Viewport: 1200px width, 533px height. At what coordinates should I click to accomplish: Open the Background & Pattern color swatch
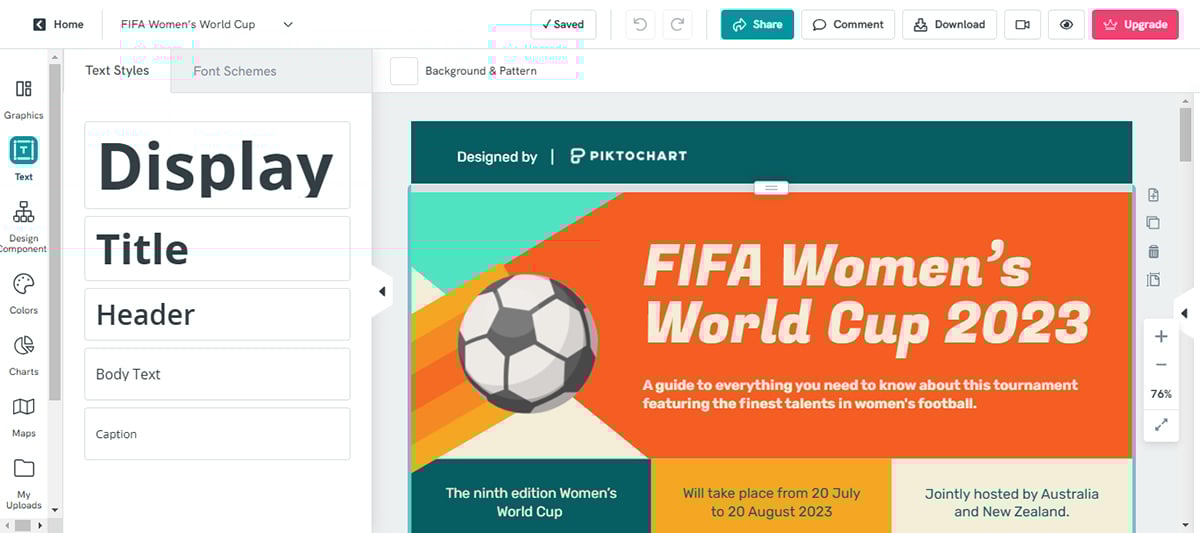[x=404, y=71]
